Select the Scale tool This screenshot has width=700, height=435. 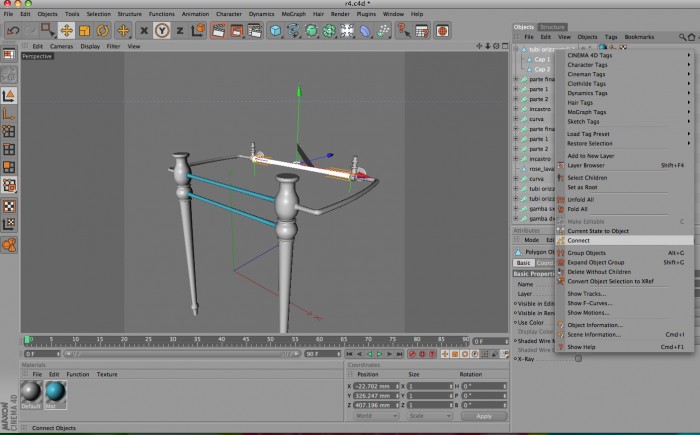(84, 31)
